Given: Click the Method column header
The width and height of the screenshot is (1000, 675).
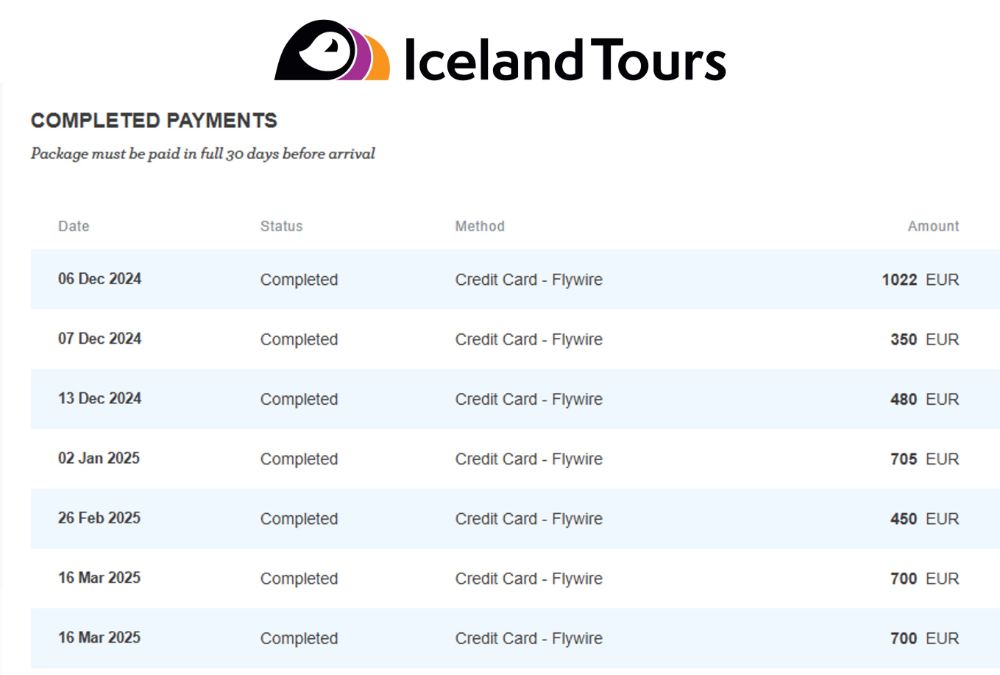Looking at the screenshot, I should click(x=480, y=226).
